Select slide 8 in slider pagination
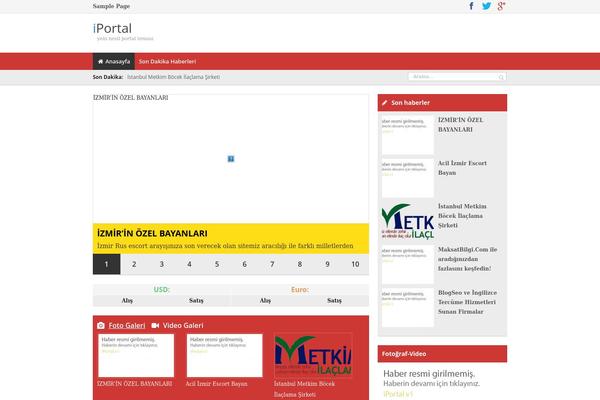 (x=300, y=264)
